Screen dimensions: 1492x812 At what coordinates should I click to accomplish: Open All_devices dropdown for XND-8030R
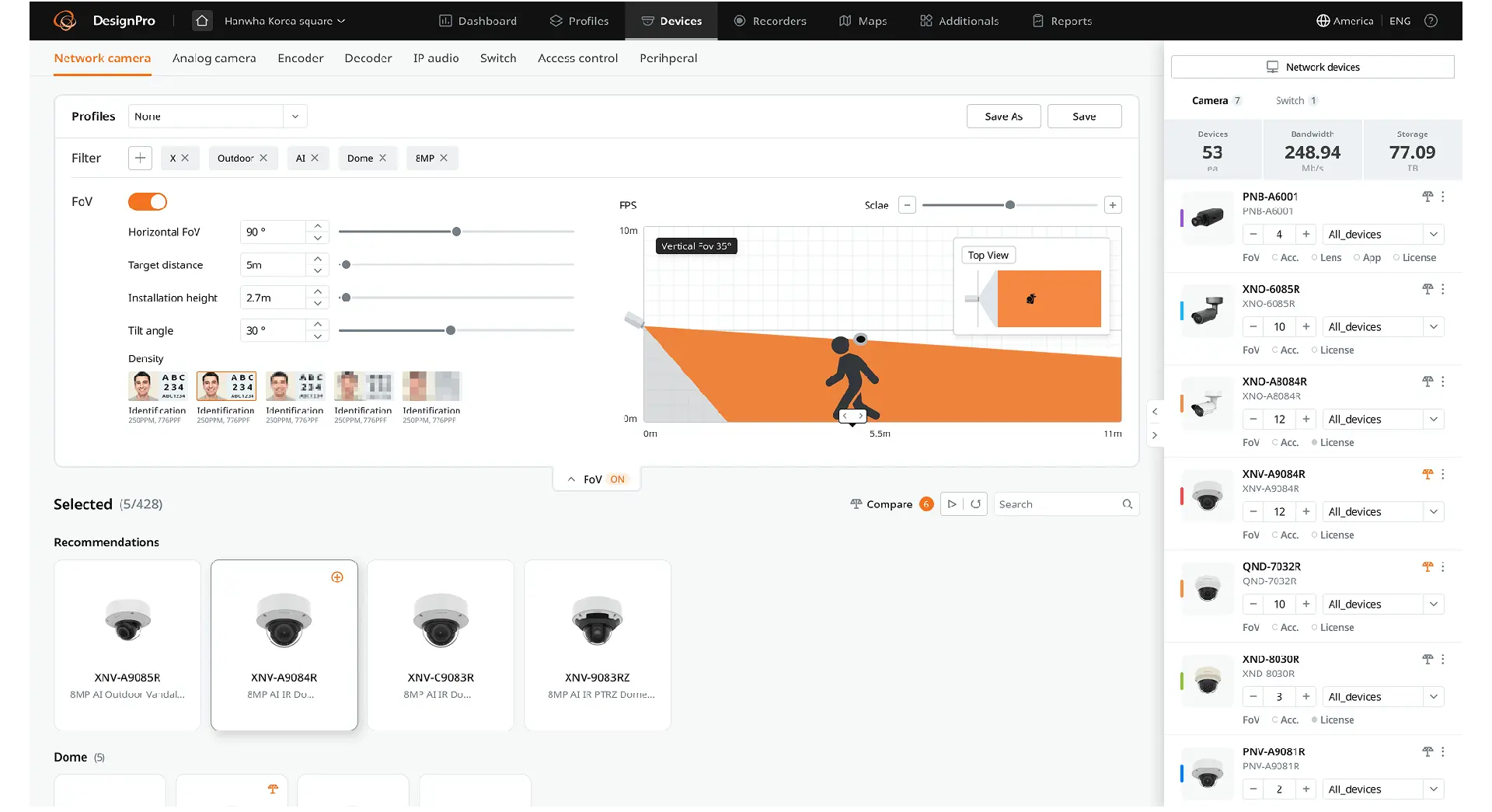click(x=1383, y=697)
